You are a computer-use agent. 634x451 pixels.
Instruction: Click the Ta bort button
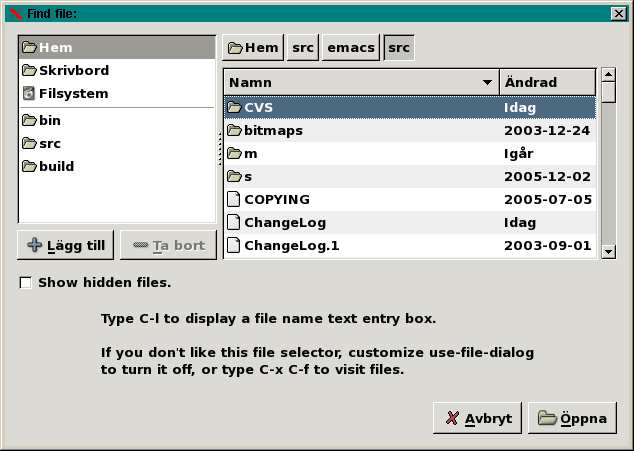(169, 246)
